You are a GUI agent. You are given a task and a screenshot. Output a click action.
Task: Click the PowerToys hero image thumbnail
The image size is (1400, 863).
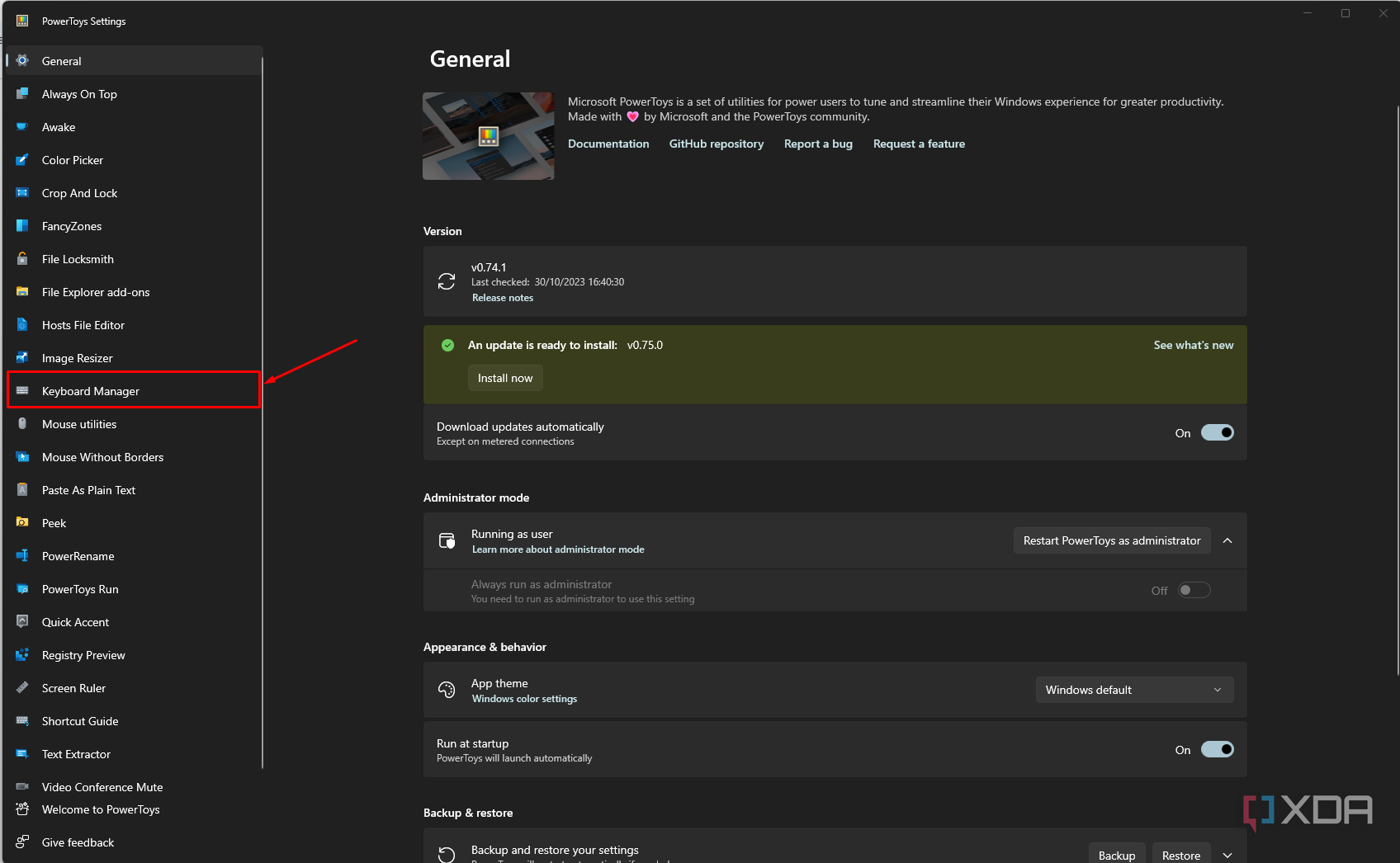[489, 136]
